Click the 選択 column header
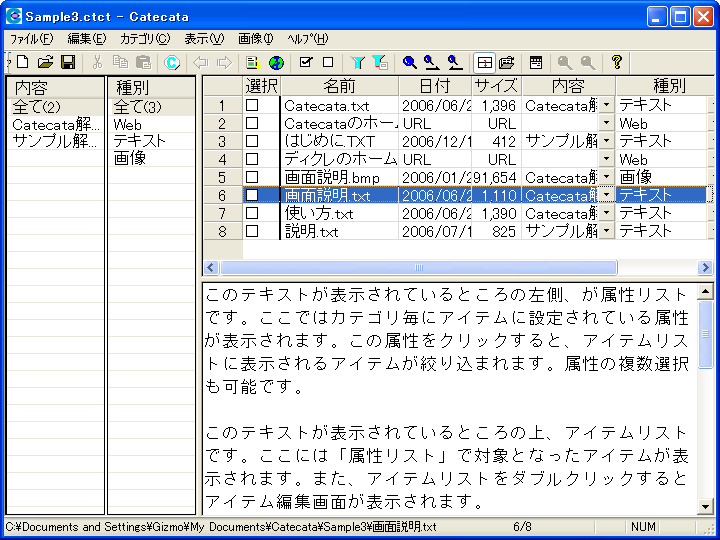Screen dimensions: 720x540 [261, 86]
